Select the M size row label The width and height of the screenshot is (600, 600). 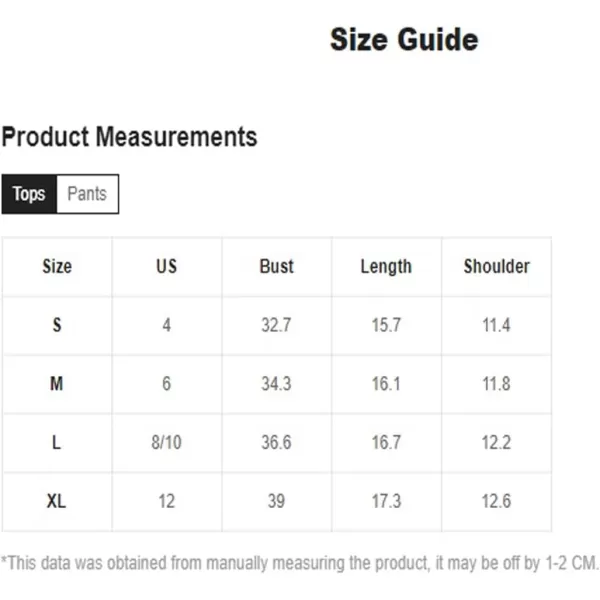click(57, 384)
